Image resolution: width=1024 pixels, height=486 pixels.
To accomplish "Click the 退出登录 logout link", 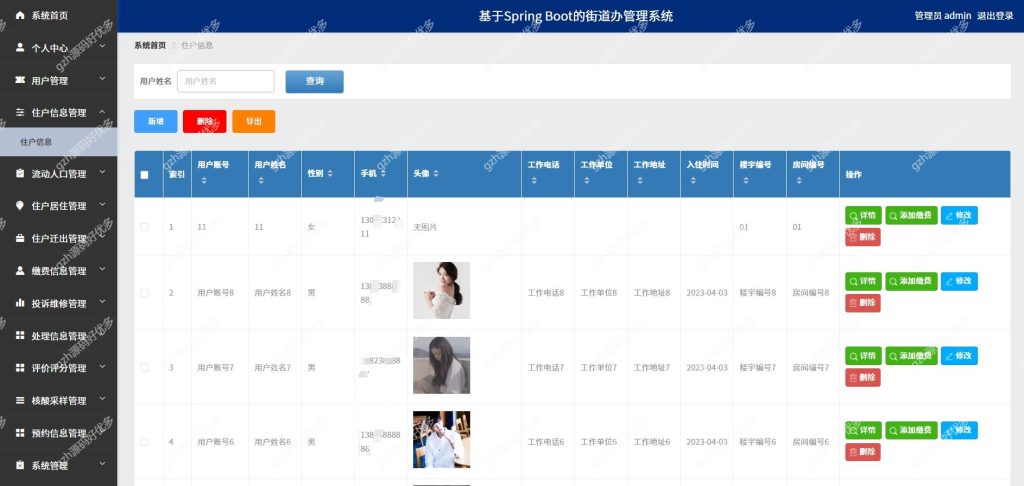I will click(x=995, y=16).
